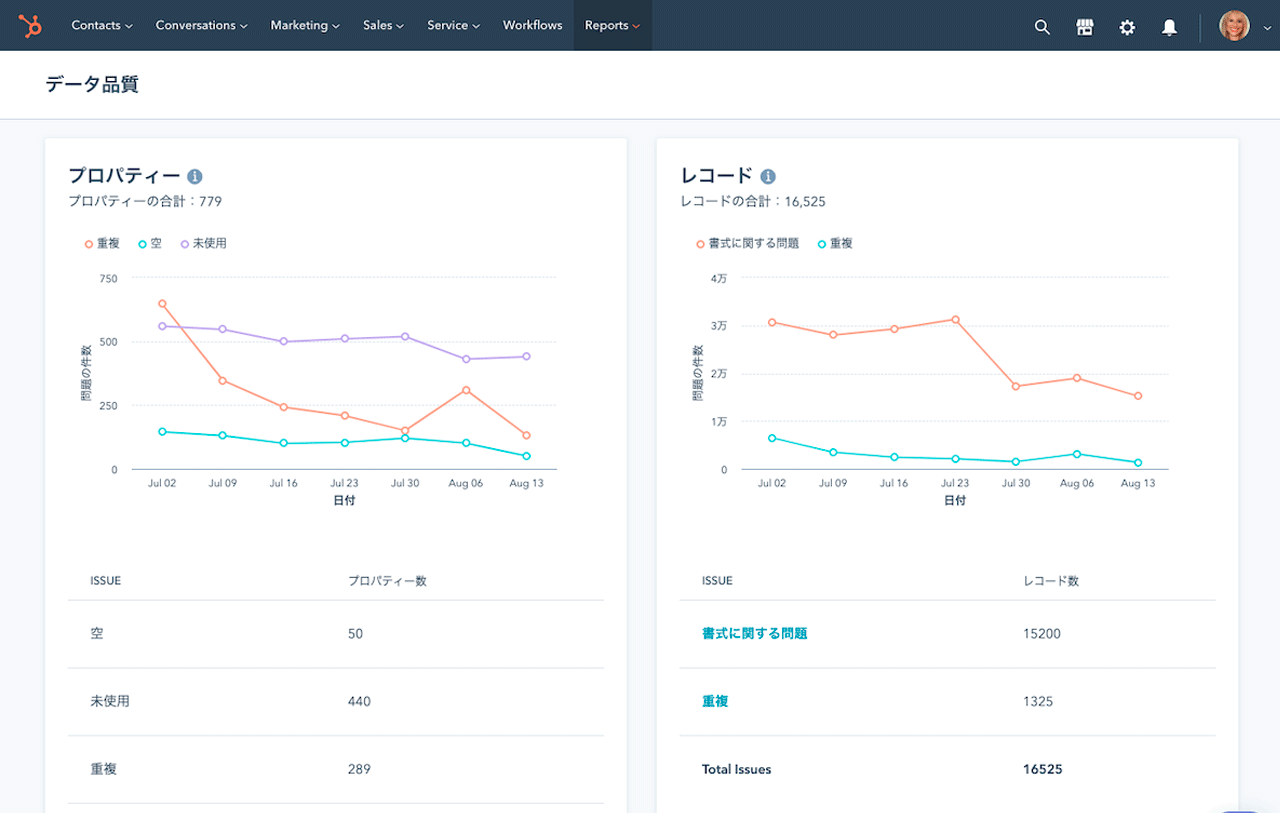Screen dimensions: 1280x813
Task: Click the HubSpot sprocket logo
Action: click(x=30, y=26)
